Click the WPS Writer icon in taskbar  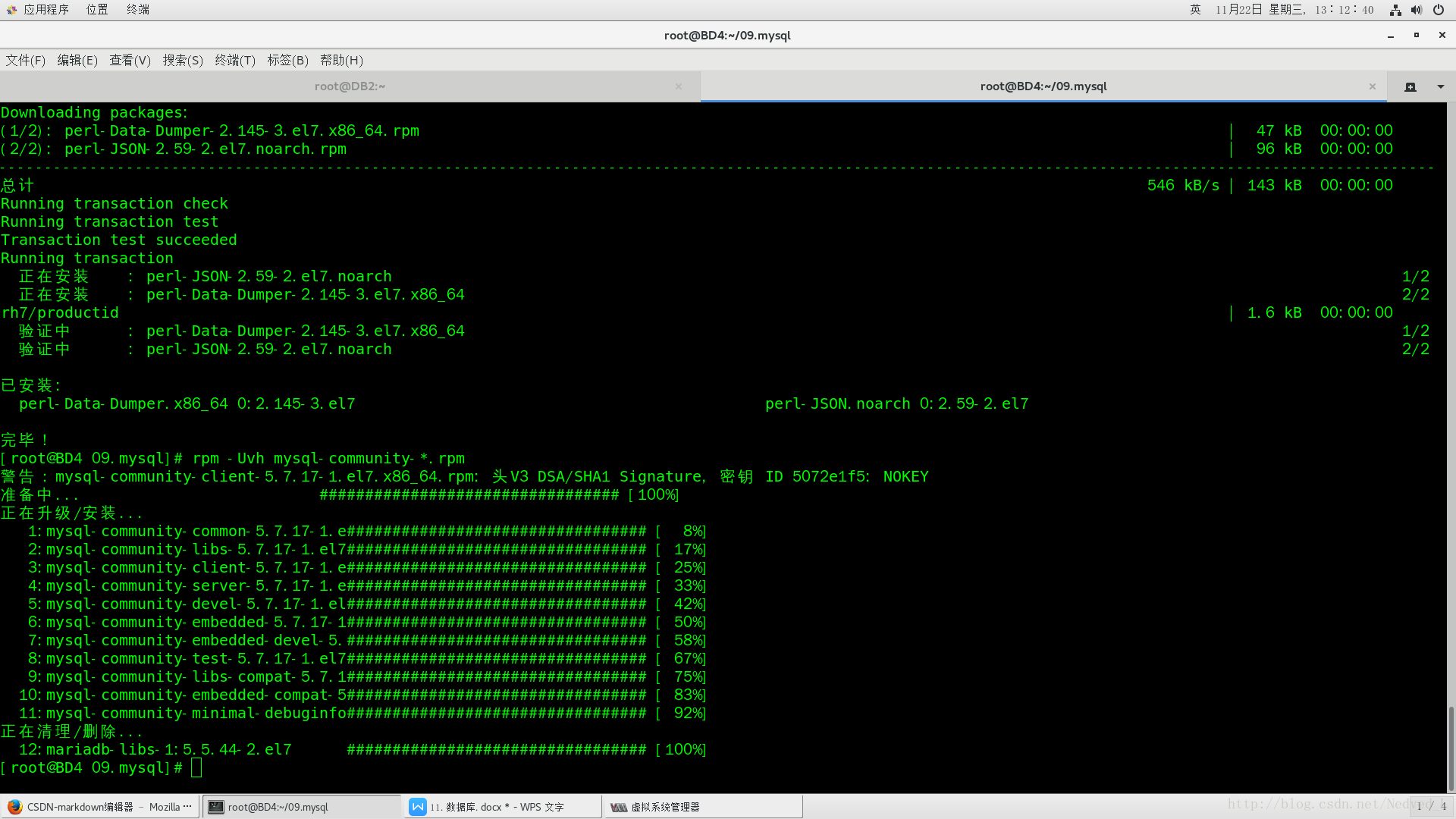(418, 807)
